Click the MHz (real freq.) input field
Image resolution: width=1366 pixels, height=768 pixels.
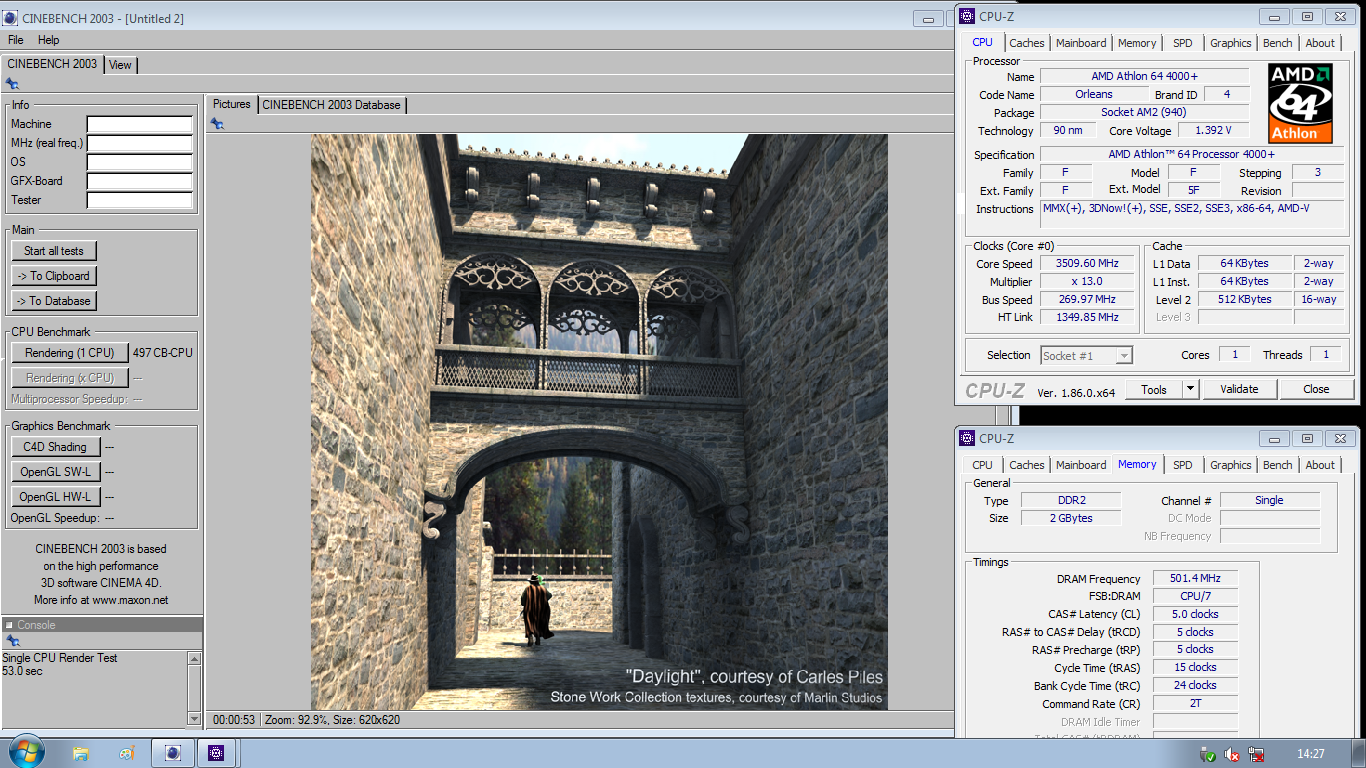[139, 143]
